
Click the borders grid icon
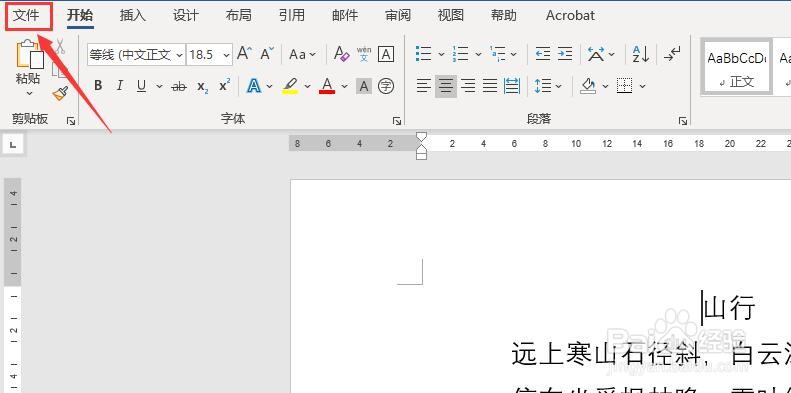(625, 86)
